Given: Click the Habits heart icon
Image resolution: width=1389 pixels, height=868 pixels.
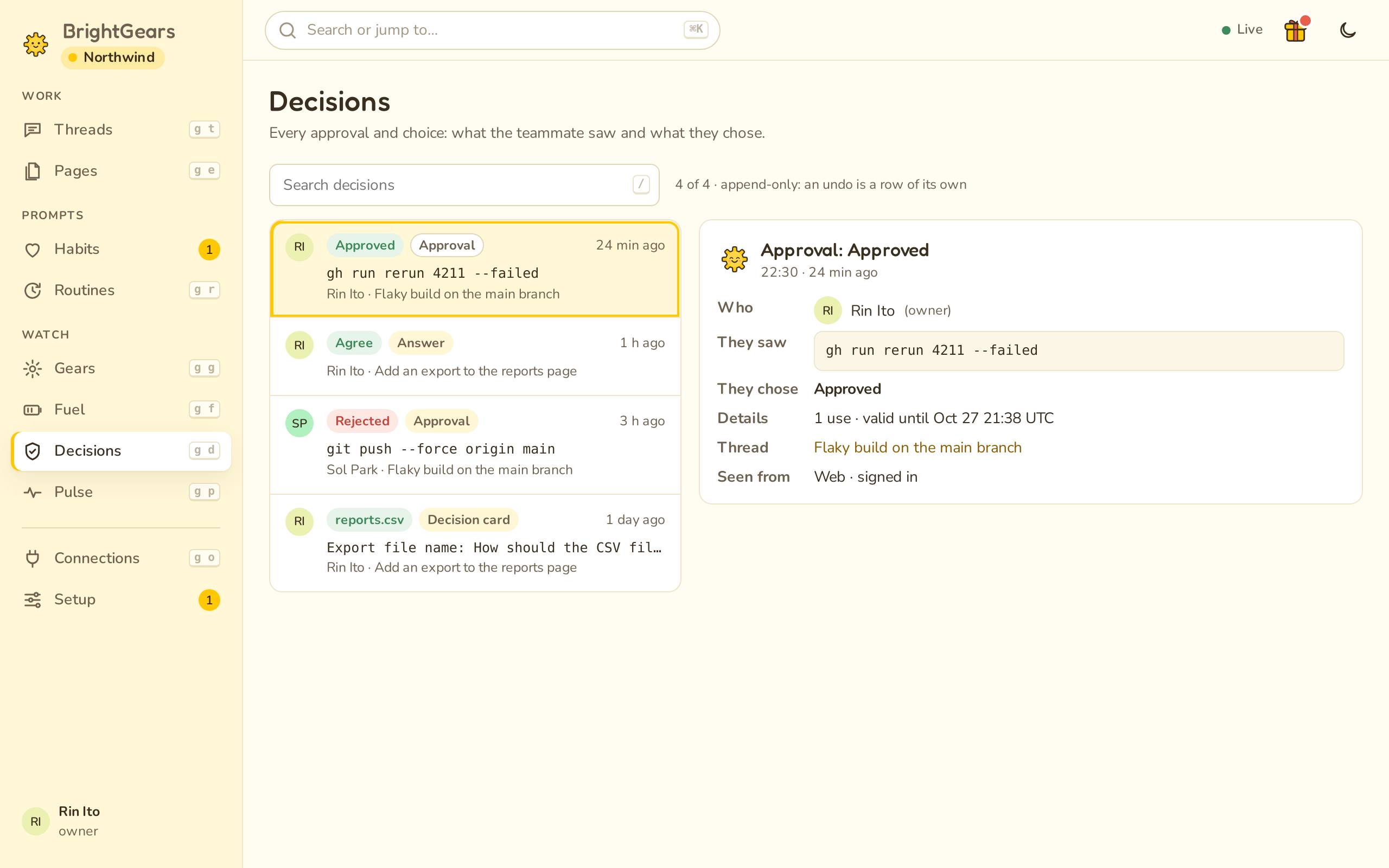Looking at the screenshot, I should (x=33, y=250).
